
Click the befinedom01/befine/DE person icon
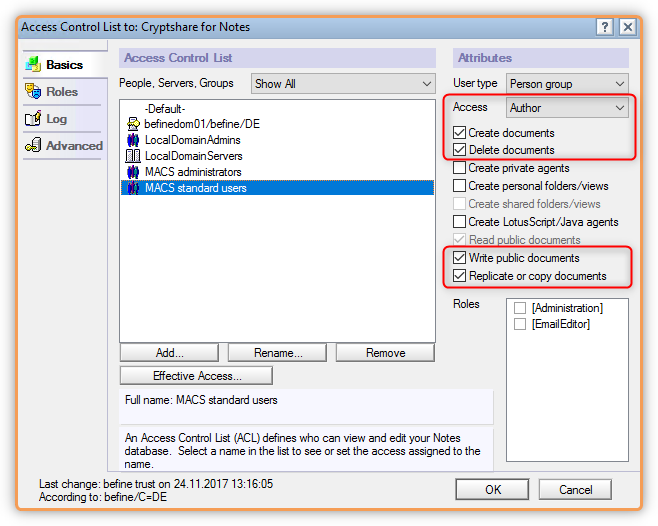click(x=133, y=124)
